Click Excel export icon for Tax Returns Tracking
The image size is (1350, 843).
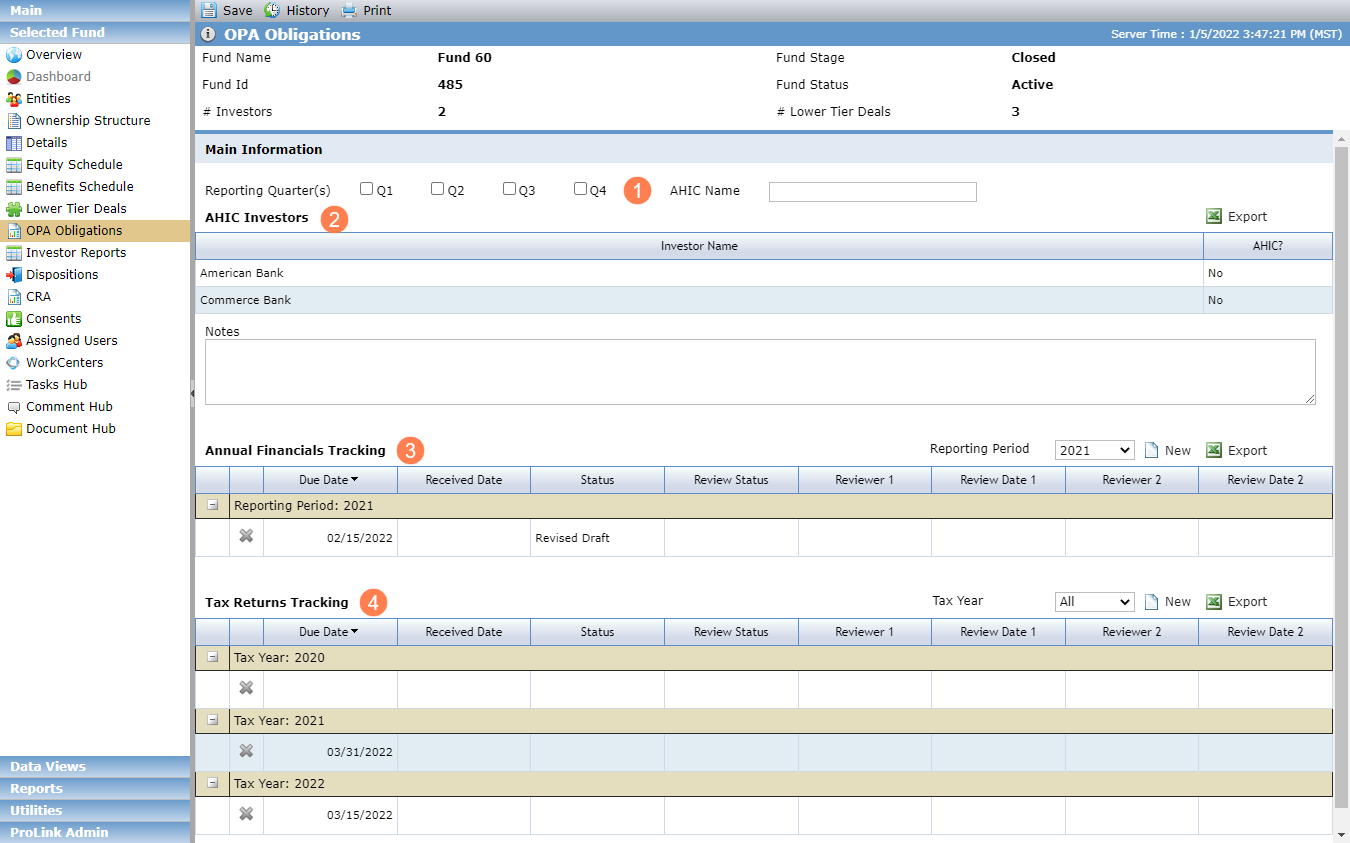[x=1214, y=602]
